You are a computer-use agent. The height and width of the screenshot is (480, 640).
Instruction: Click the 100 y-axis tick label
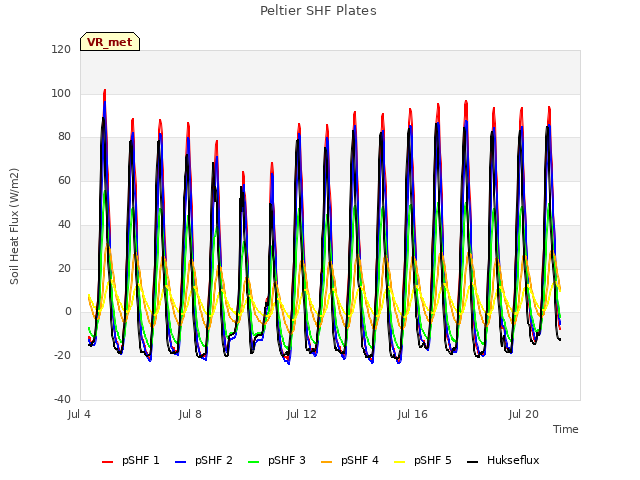[x=61, y=93]
